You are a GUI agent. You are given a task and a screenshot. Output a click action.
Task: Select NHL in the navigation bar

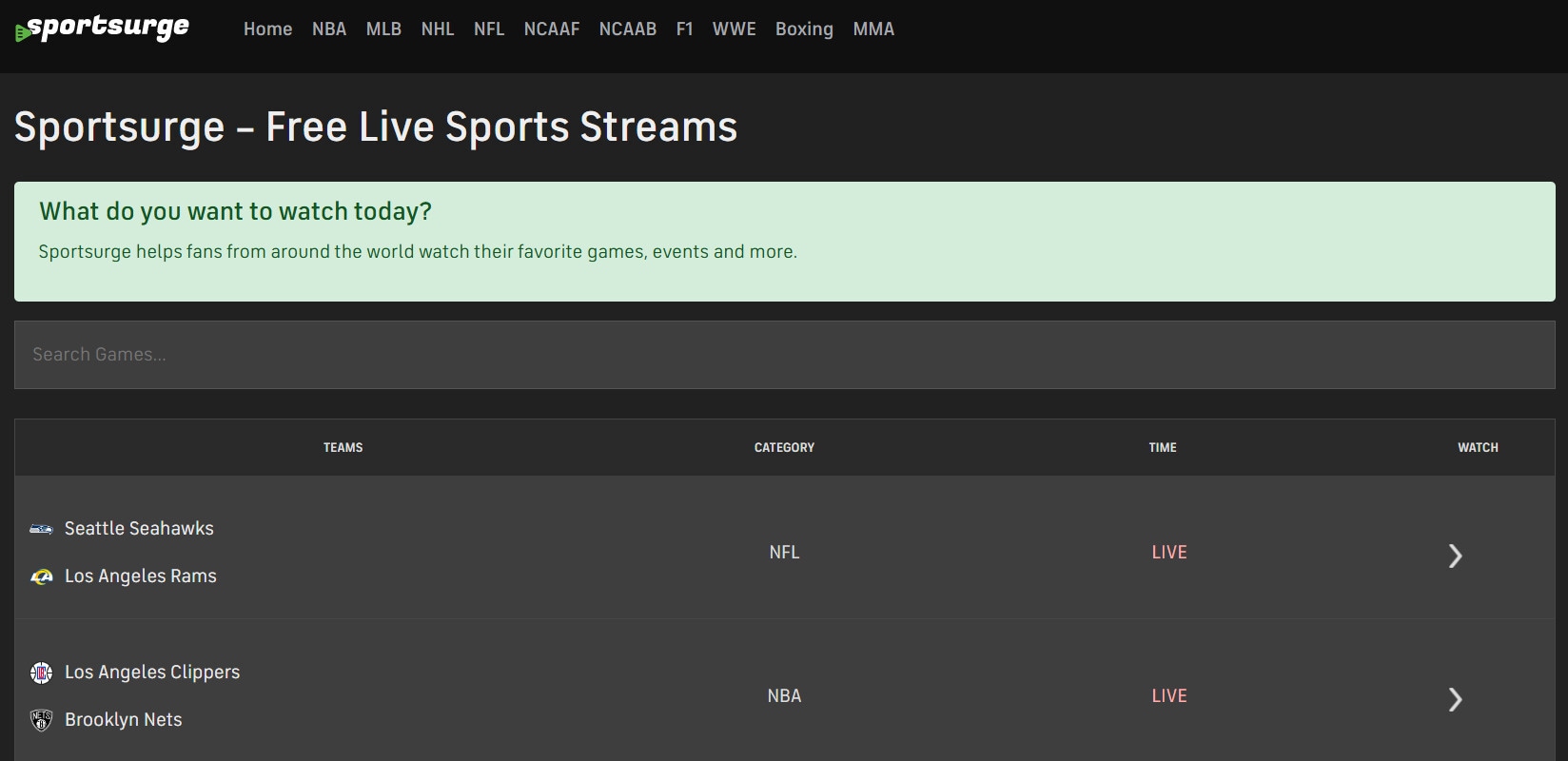[x=438, y=29]
